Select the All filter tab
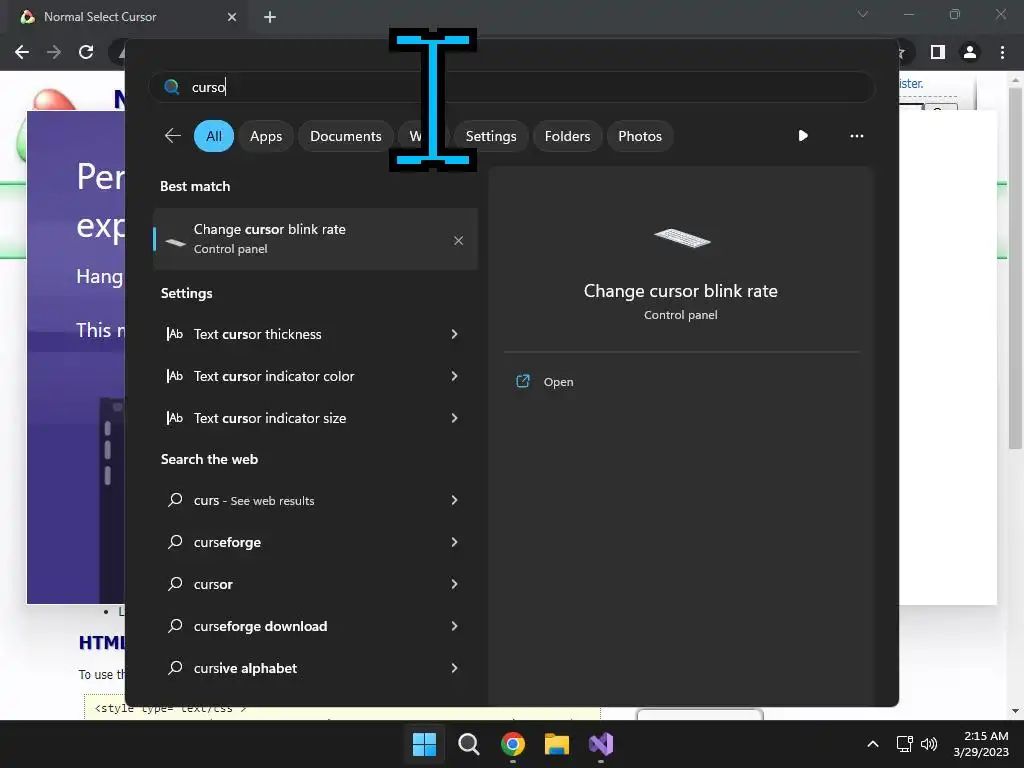The image size is (1024, 768). pyautogui.click(x=214, y=136)
